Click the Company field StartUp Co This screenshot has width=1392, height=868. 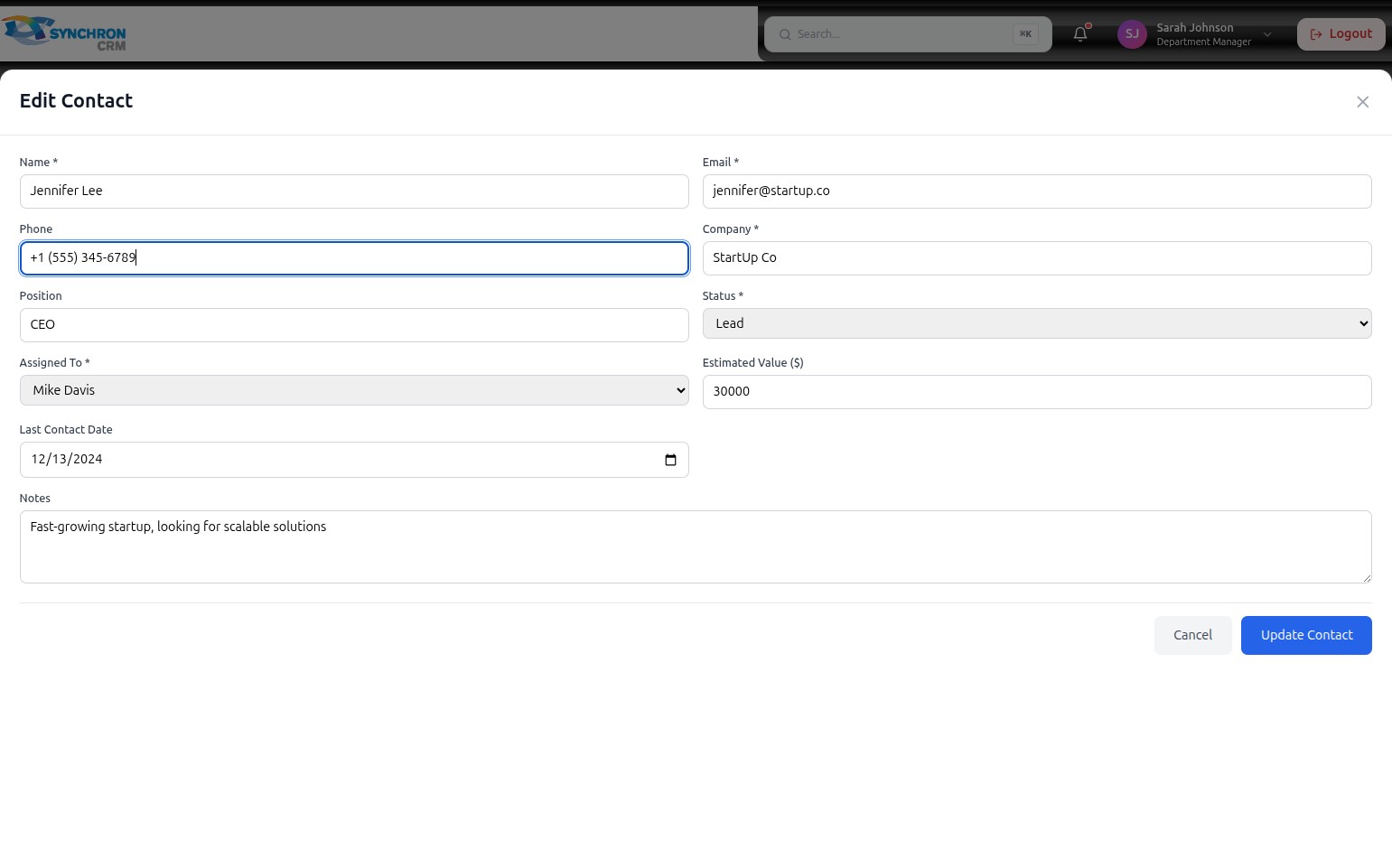(1037, 258)
